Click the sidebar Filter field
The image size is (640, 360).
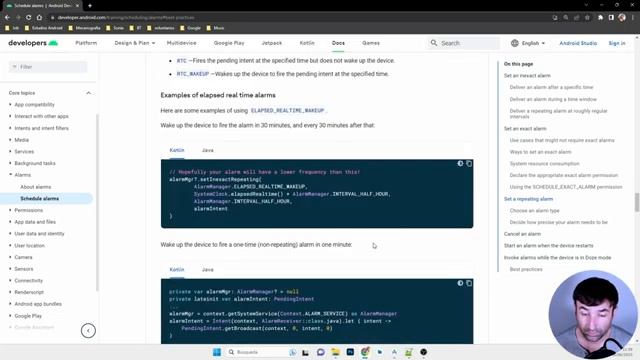48,67
